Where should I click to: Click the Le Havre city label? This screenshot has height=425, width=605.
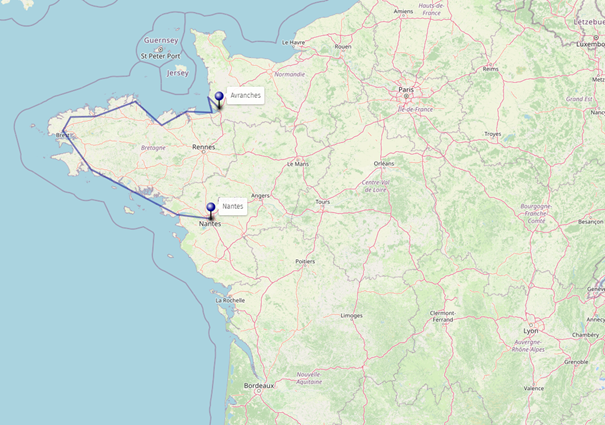[293, 42]
